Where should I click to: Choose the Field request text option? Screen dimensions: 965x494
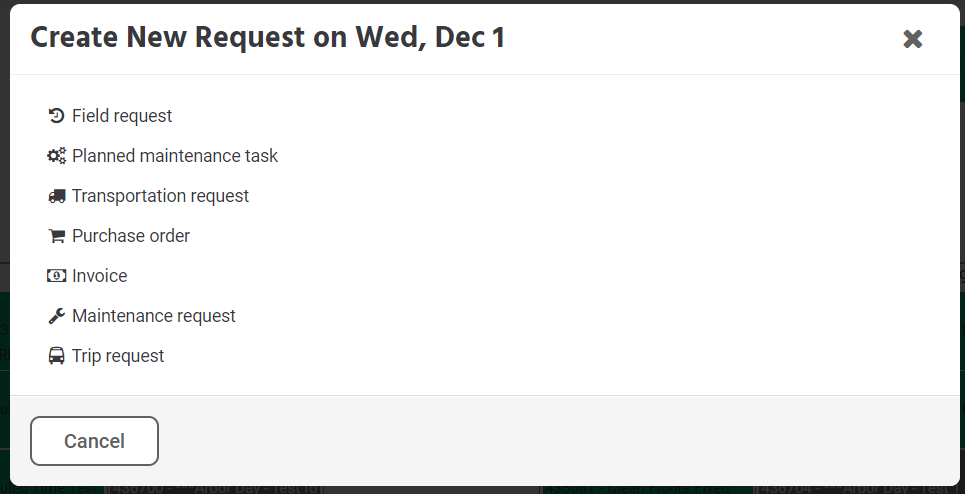[x=122, y=116]
